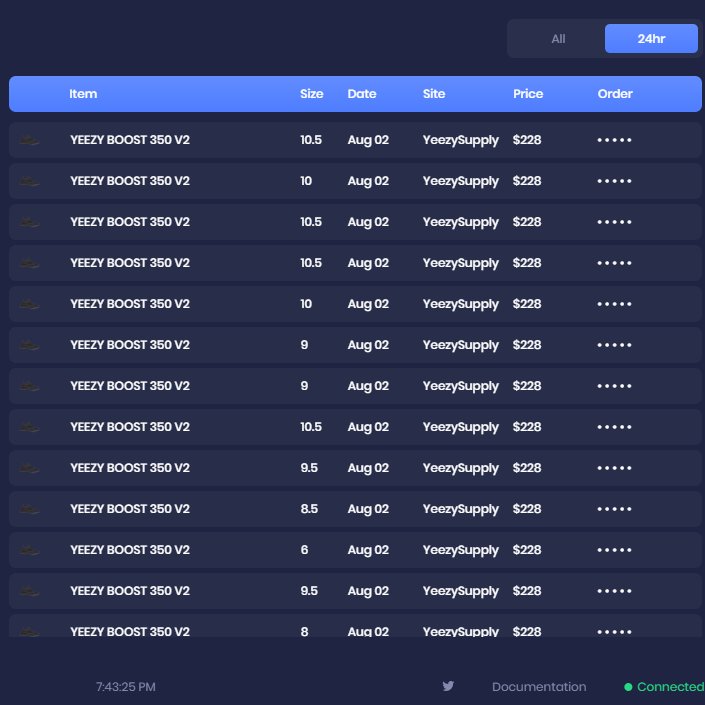Image resolution: width=705 pixels, height=705 pixels.
Task: Click the Date column header
Action: 361,94
